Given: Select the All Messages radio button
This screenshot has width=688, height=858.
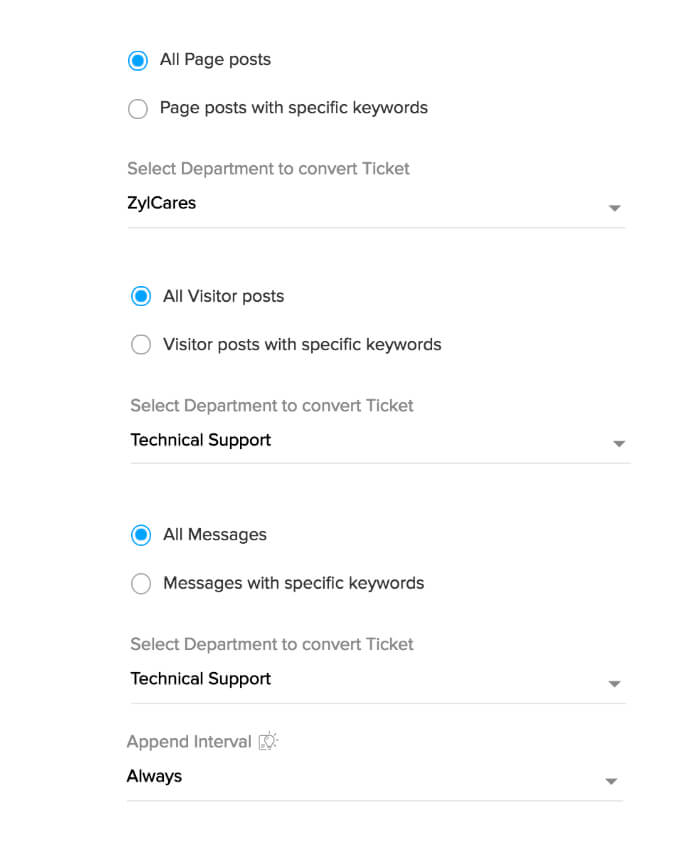Looking at the screenshot, I should pos(141,535).
